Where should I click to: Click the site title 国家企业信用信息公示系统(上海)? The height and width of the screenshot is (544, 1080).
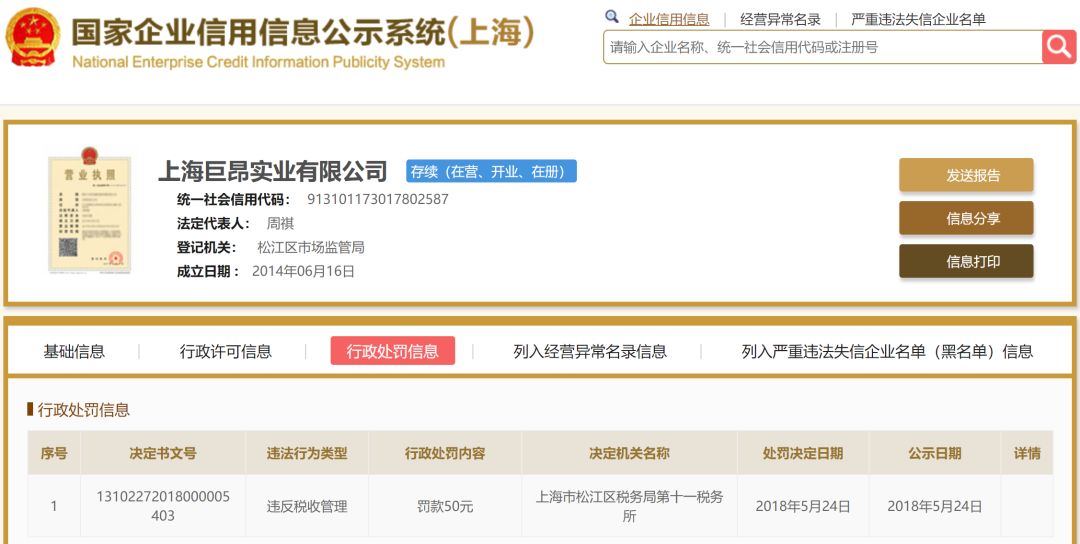click(303, 31)
